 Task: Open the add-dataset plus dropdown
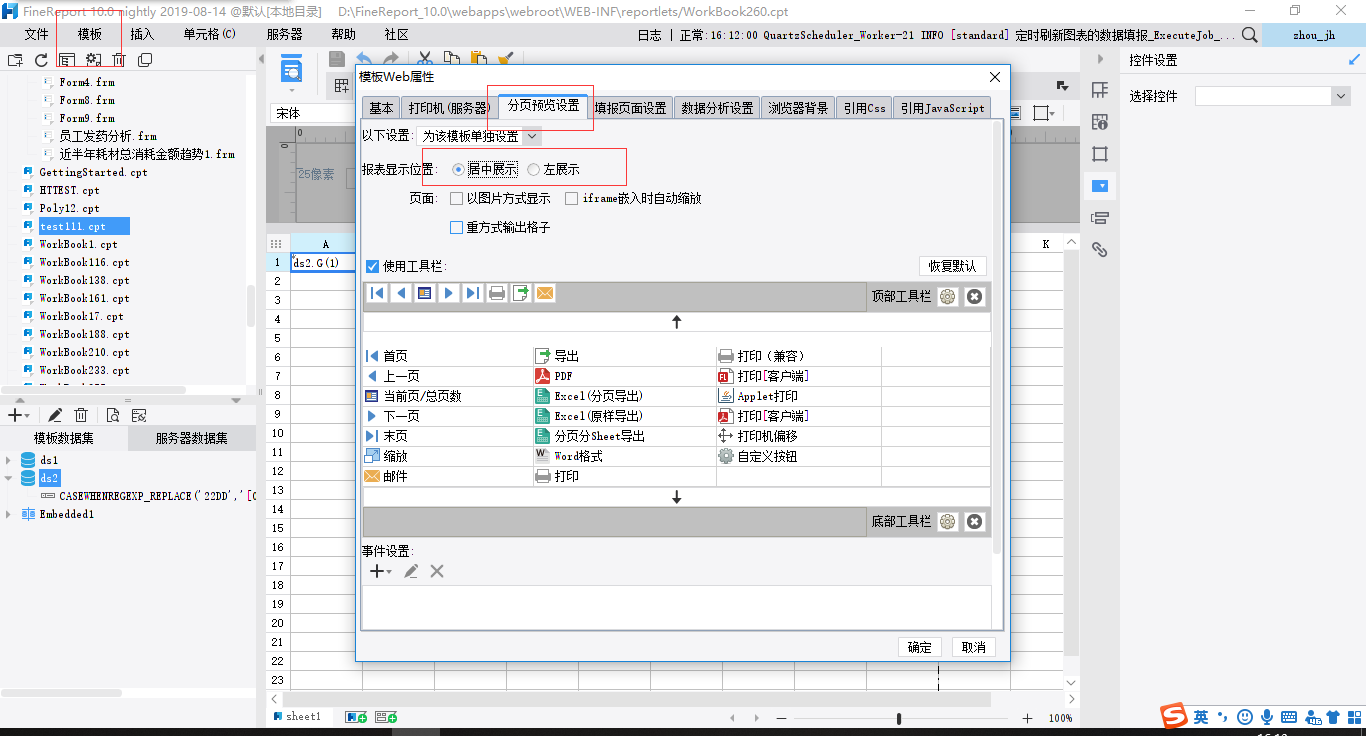coord(18,415)
